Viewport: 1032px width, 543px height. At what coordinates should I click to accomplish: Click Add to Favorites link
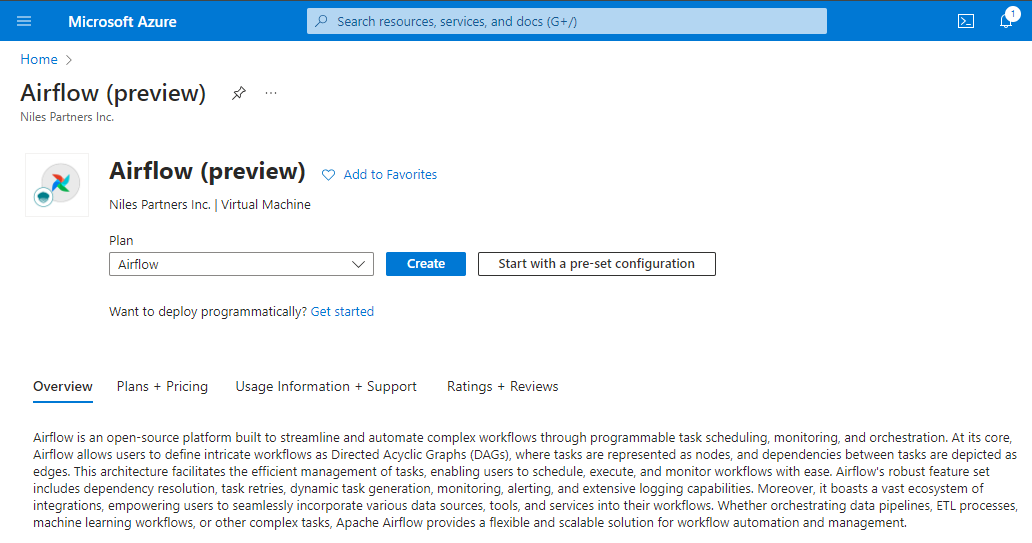[x=390, y=174]
